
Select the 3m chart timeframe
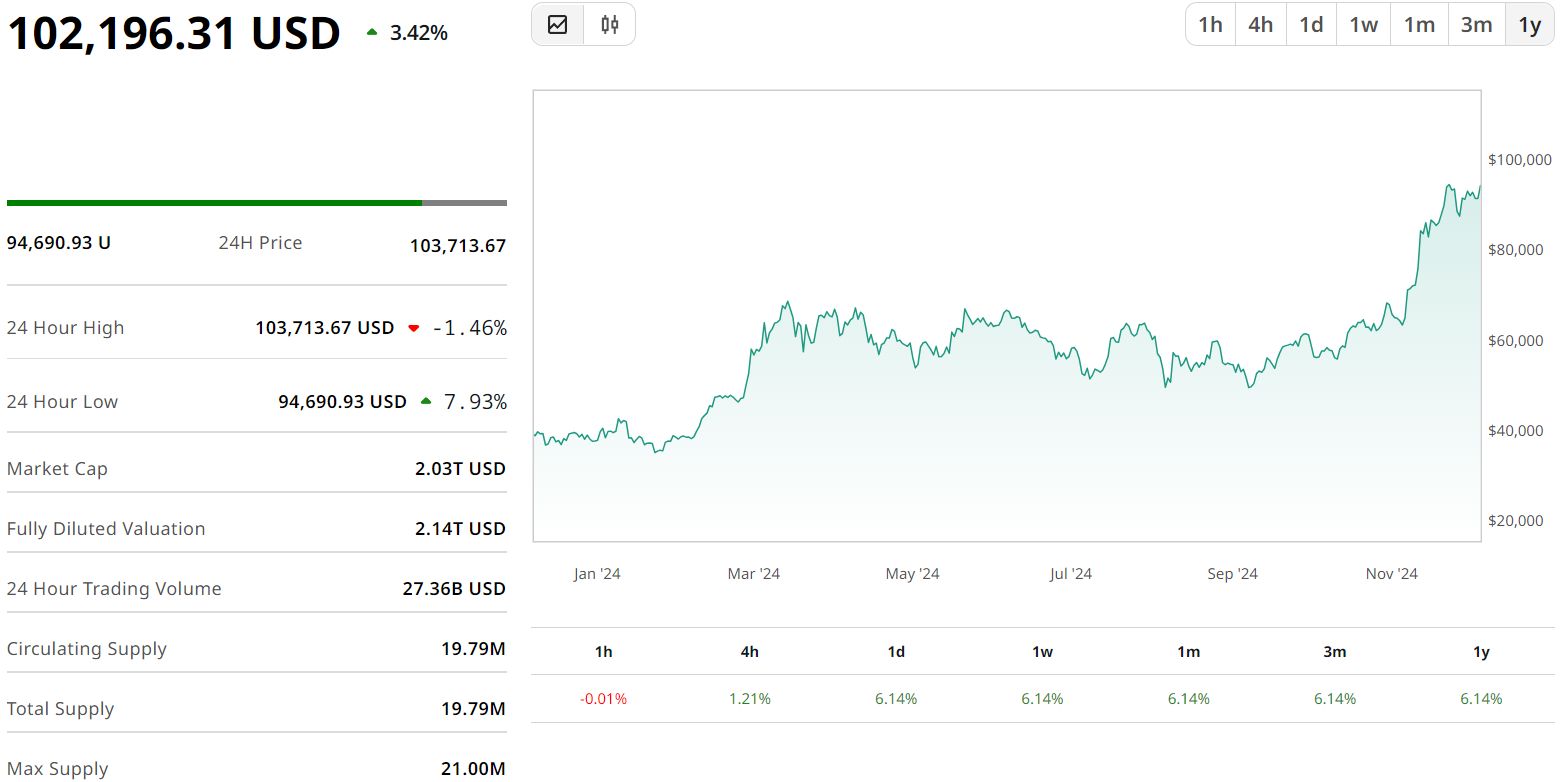click(x=1476, y=25)
